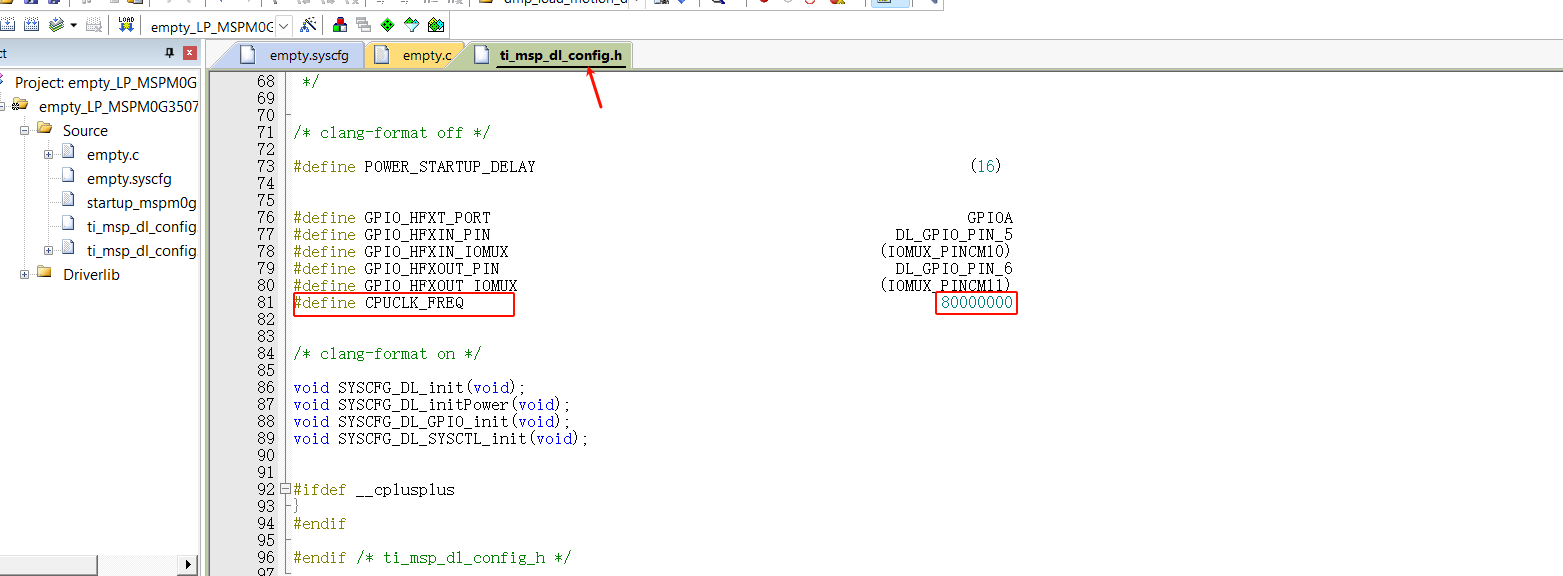1563x576 pixels.
Task: Open Manage Run-Time Environment green diamond
Action: (x=387, y=24)
